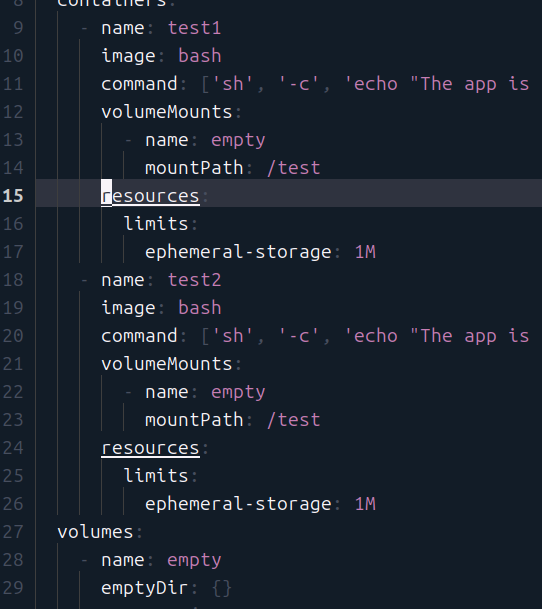
Task: Click the underlined resources key on line 24
Action: (150, 448)
